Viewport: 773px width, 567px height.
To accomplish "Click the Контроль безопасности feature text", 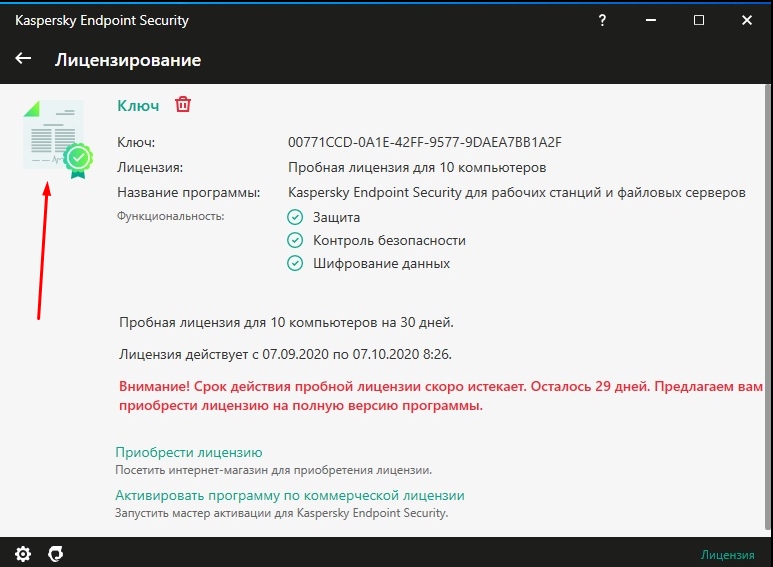I will coord(389,240).
